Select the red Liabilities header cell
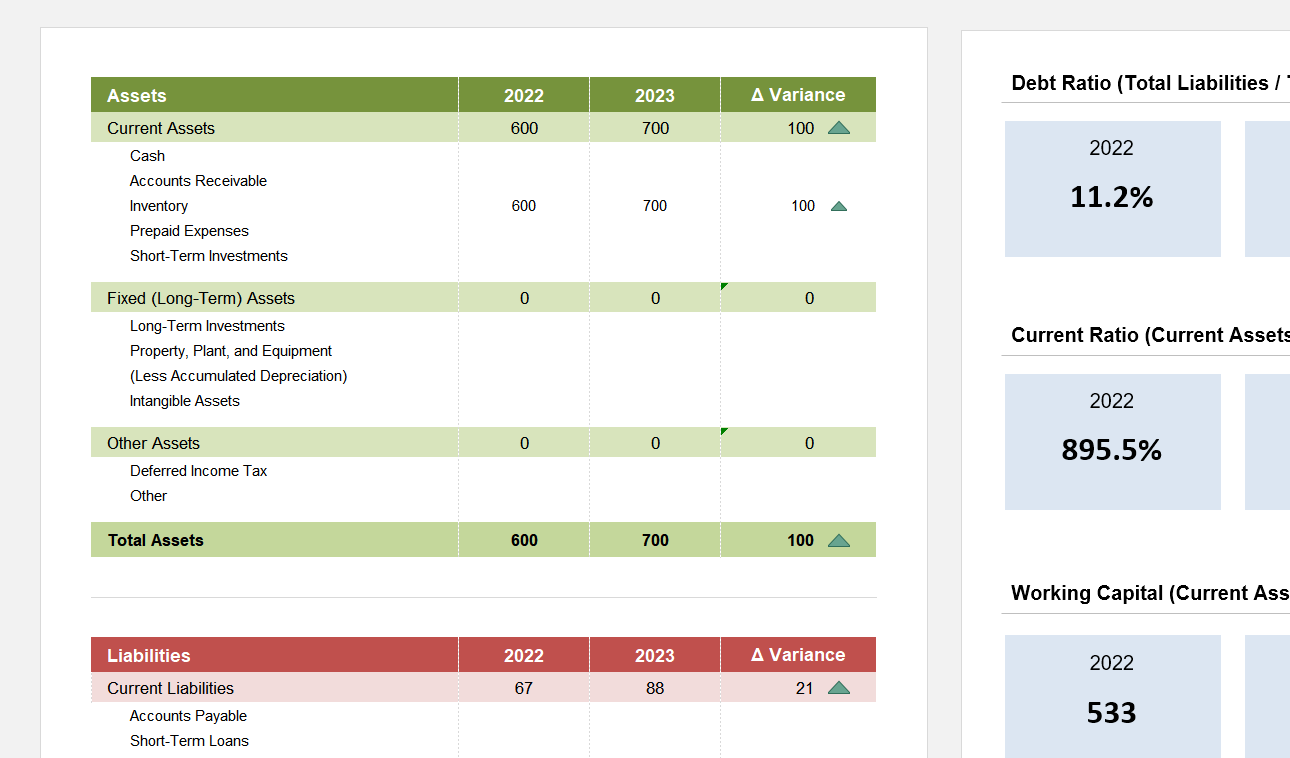This screenshot has height=758, width=1290. (x=148, y=655)
